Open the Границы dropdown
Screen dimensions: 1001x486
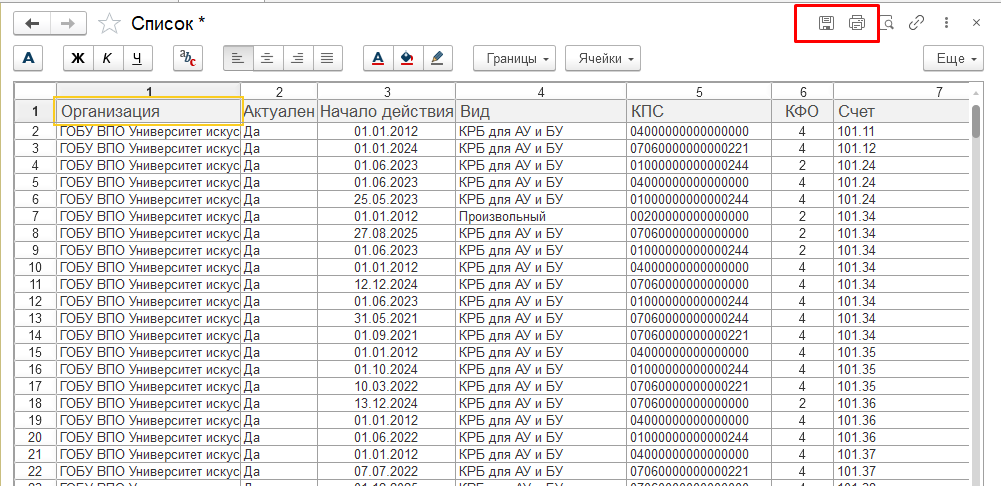[x=515, y=58]
